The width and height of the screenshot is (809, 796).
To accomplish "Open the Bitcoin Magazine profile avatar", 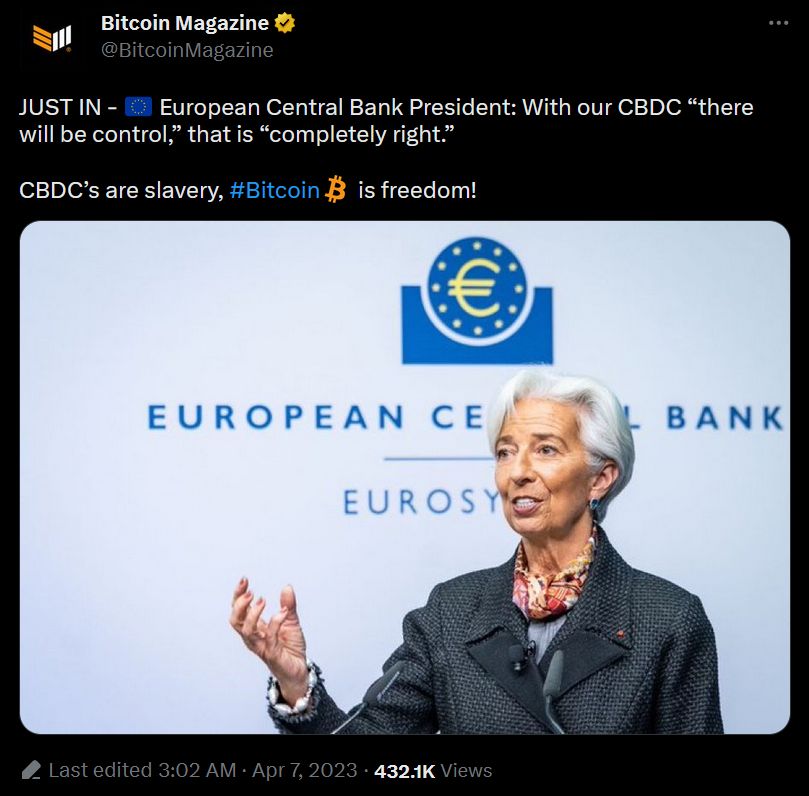I will pos(52,38).
